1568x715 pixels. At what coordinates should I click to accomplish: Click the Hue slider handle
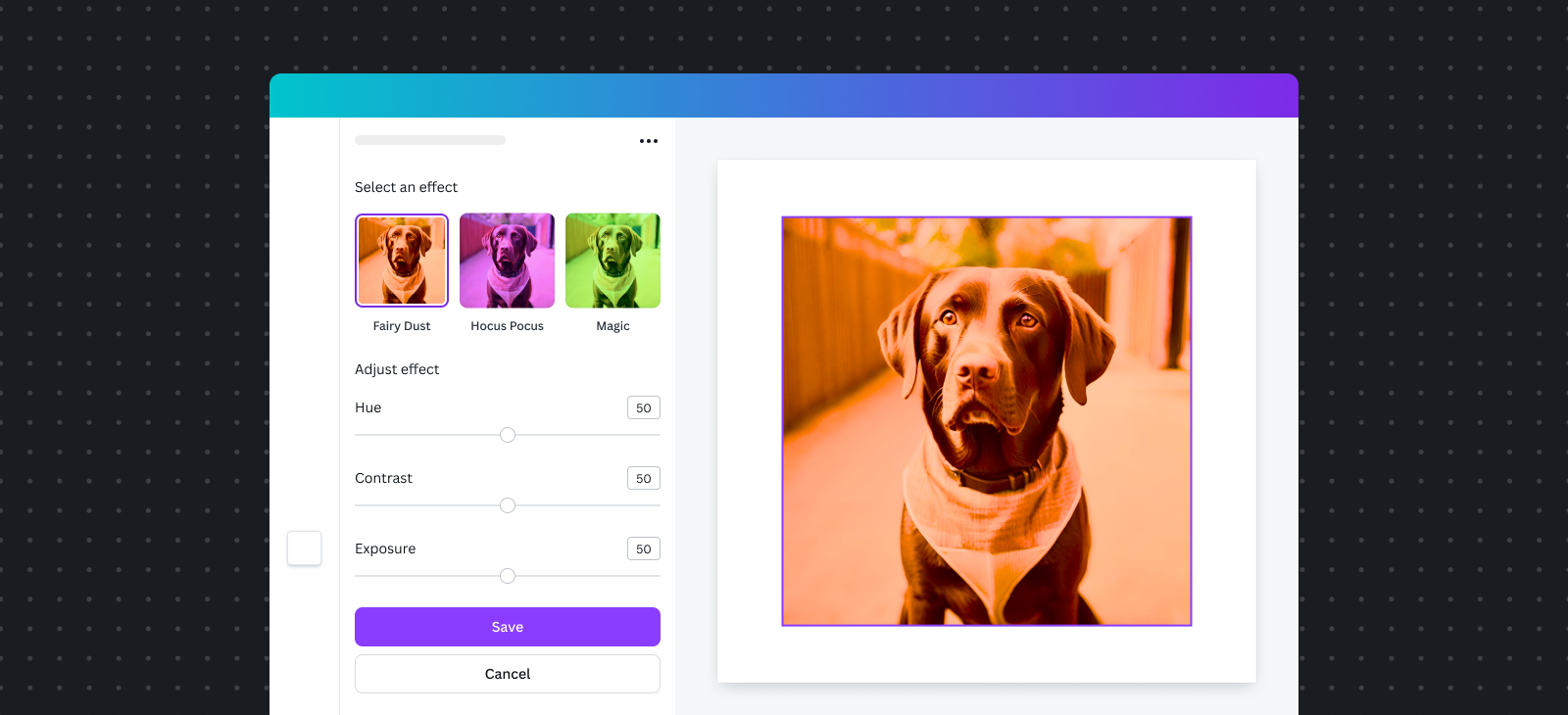click(x=508, y=435)
